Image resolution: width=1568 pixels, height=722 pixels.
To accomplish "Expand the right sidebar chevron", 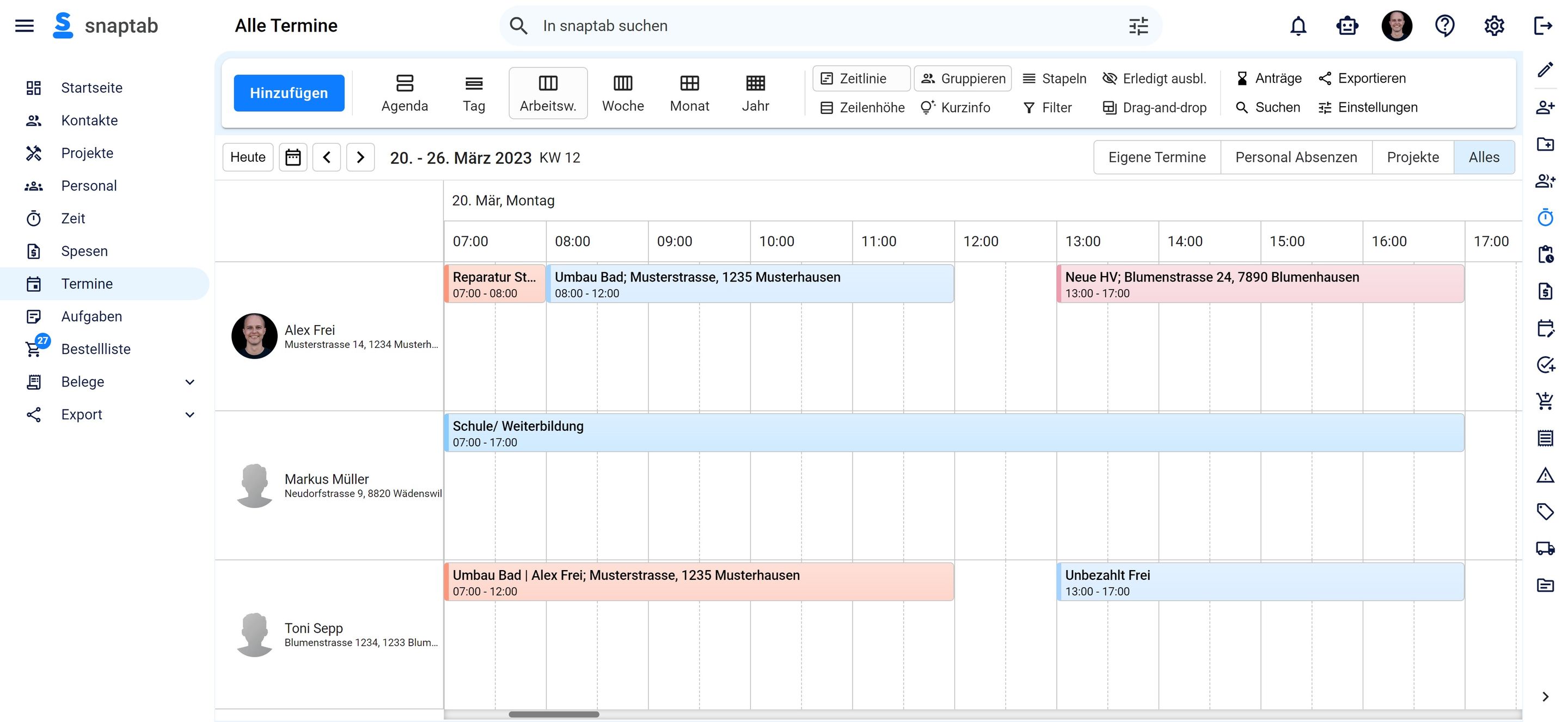I will coord(1545,696).
